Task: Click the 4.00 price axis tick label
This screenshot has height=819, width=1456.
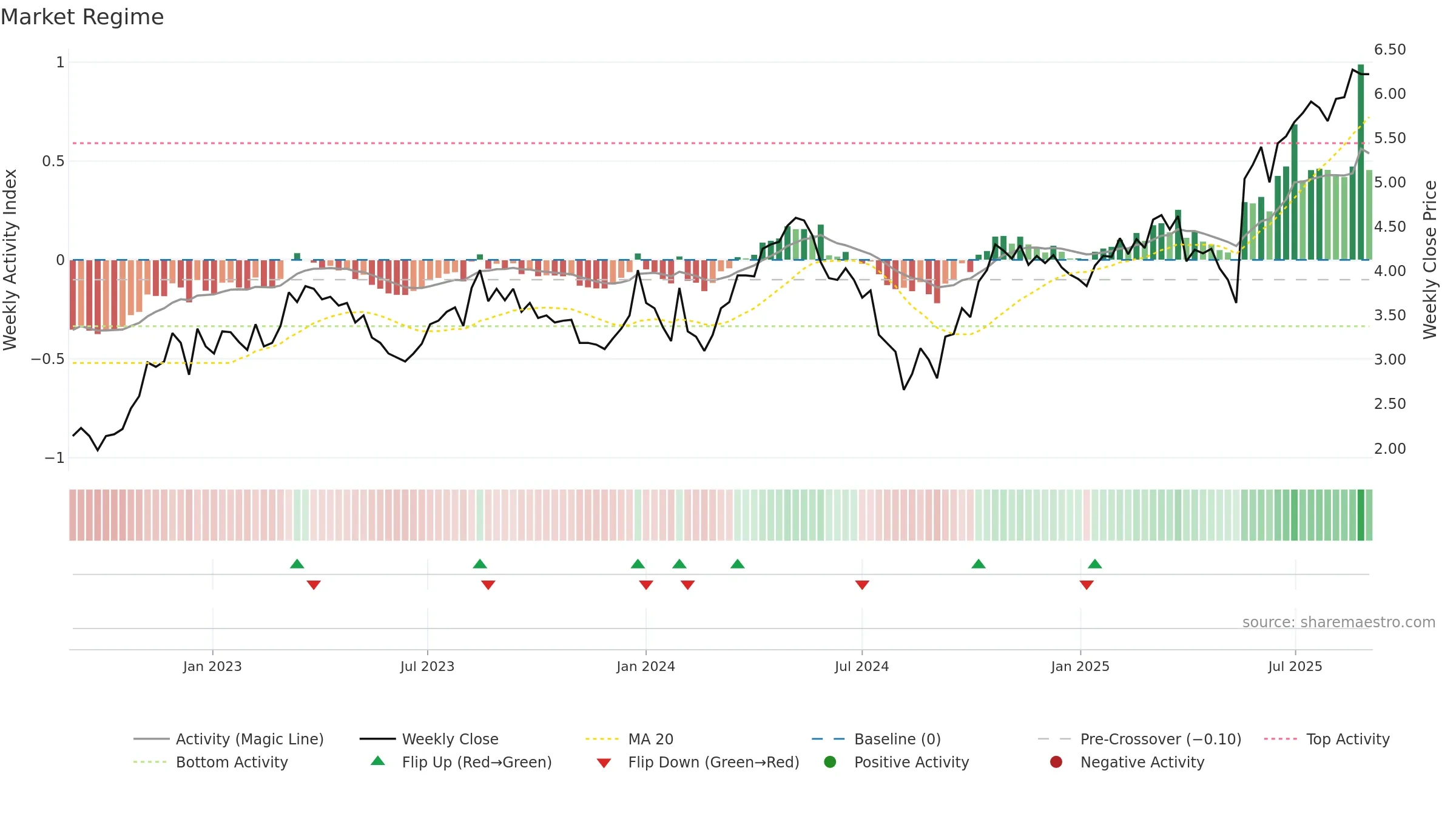Action: coord(1390,271)
